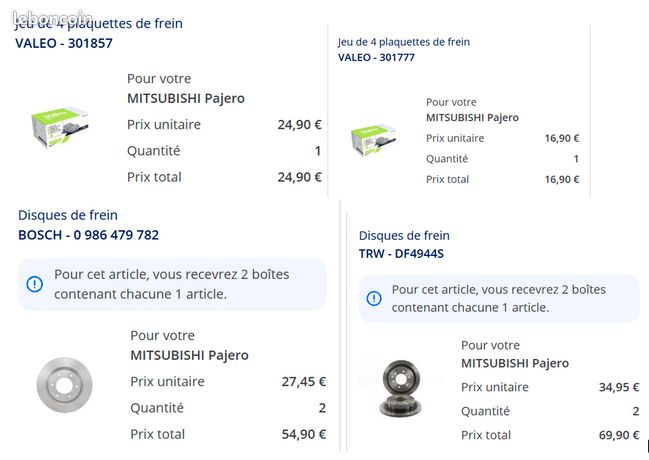649x460 pixels.
Task: Select the Disques de frein heading above BOSCH
Action: point(68,215)
